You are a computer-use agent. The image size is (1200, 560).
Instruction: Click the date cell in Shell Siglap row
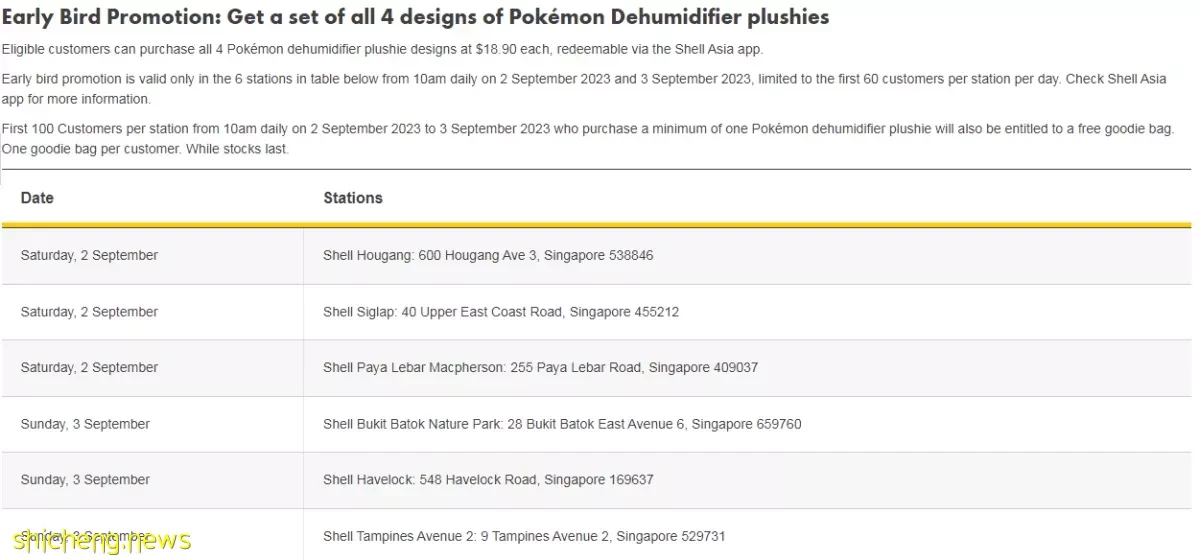pos(152,312)
